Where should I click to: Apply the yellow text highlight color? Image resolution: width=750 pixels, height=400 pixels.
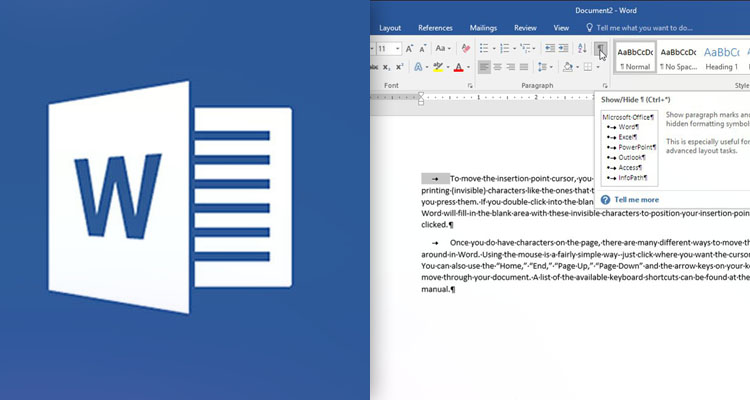point(438,67)
